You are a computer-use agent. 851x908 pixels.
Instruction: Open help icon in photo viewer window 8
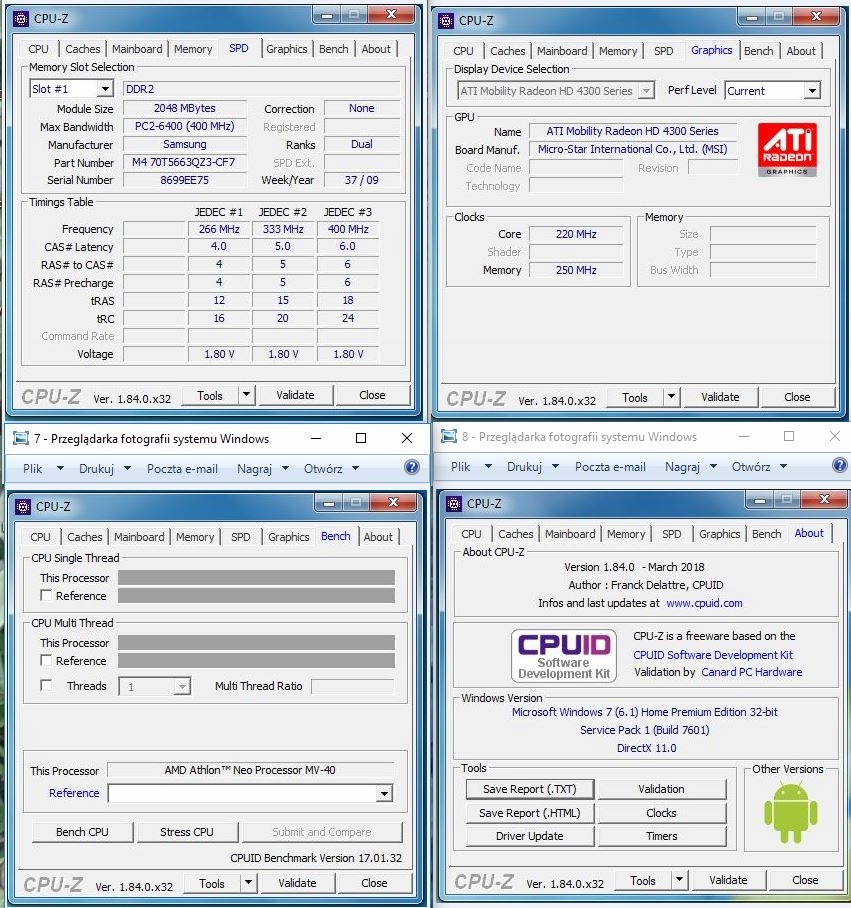point(839,466)
